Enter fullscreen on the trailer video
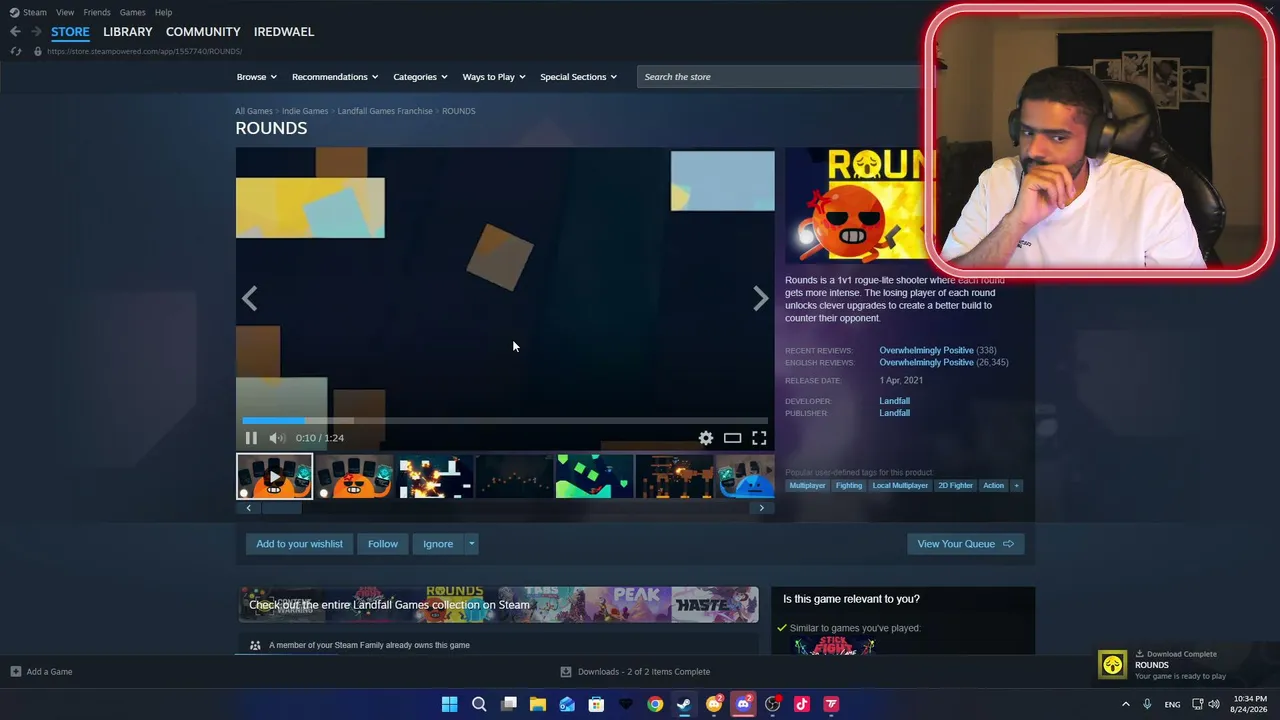 point(760,438)
